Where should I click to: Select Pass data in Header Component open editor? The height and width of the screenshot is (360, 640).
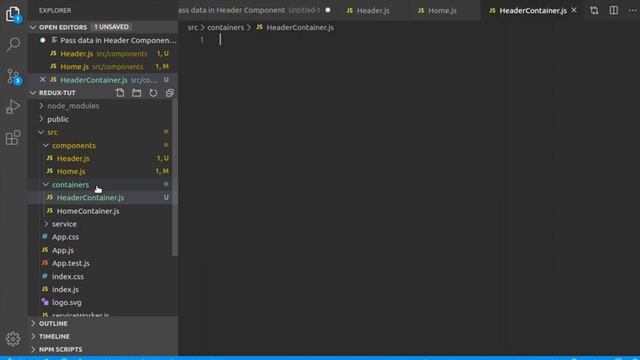point(118,40)
